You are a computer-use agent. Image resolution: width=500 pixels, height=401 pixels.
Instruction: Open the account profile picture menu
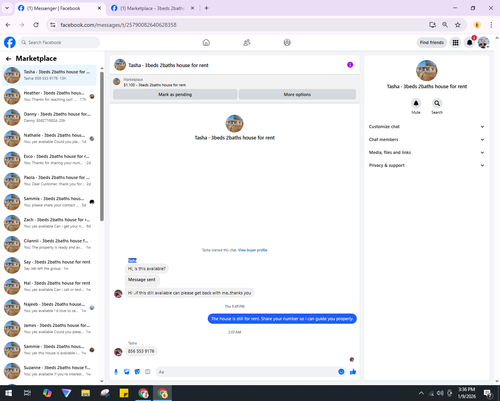pos(483,42)
